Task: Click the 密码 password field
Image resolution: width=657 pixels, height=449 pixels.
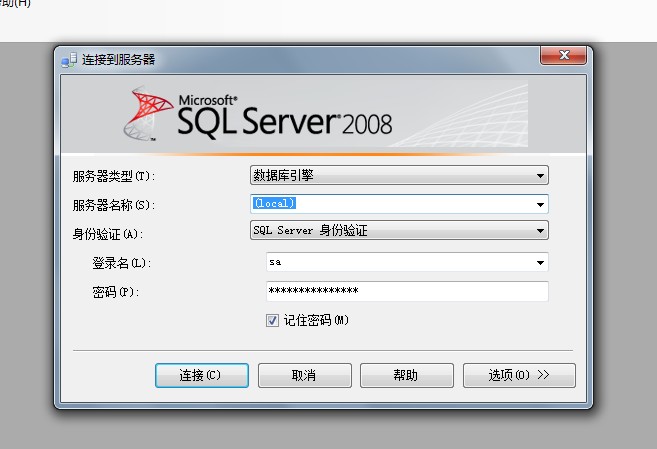Action: click(407, 291)
